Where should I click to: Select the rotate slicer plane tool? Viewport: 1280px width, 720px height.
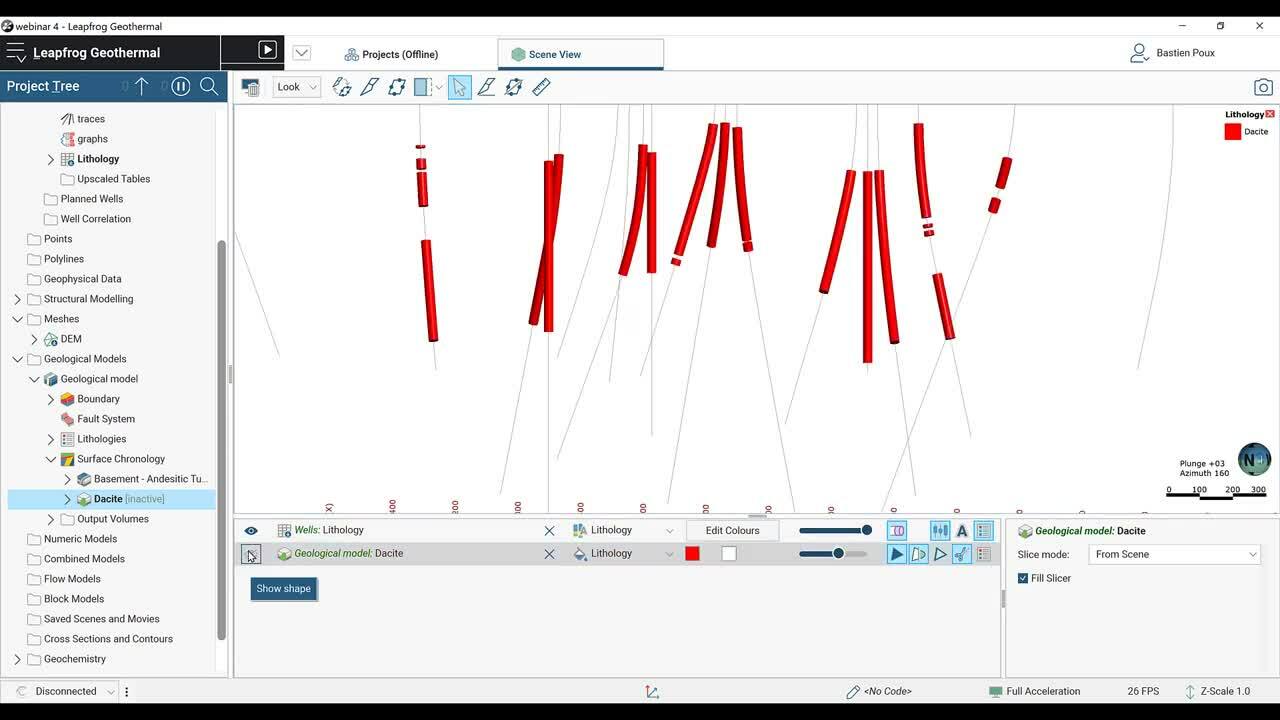(342, 87)
